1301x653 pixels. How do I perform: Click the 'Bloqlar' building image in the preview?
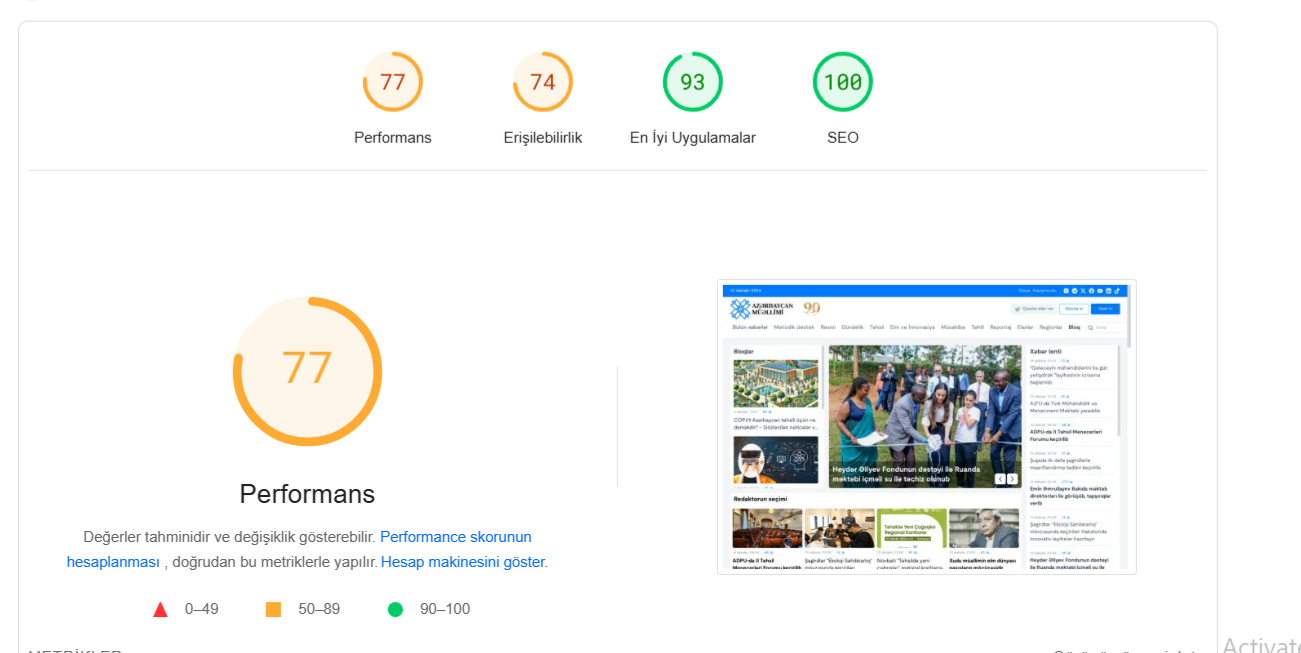coord(775,384)
